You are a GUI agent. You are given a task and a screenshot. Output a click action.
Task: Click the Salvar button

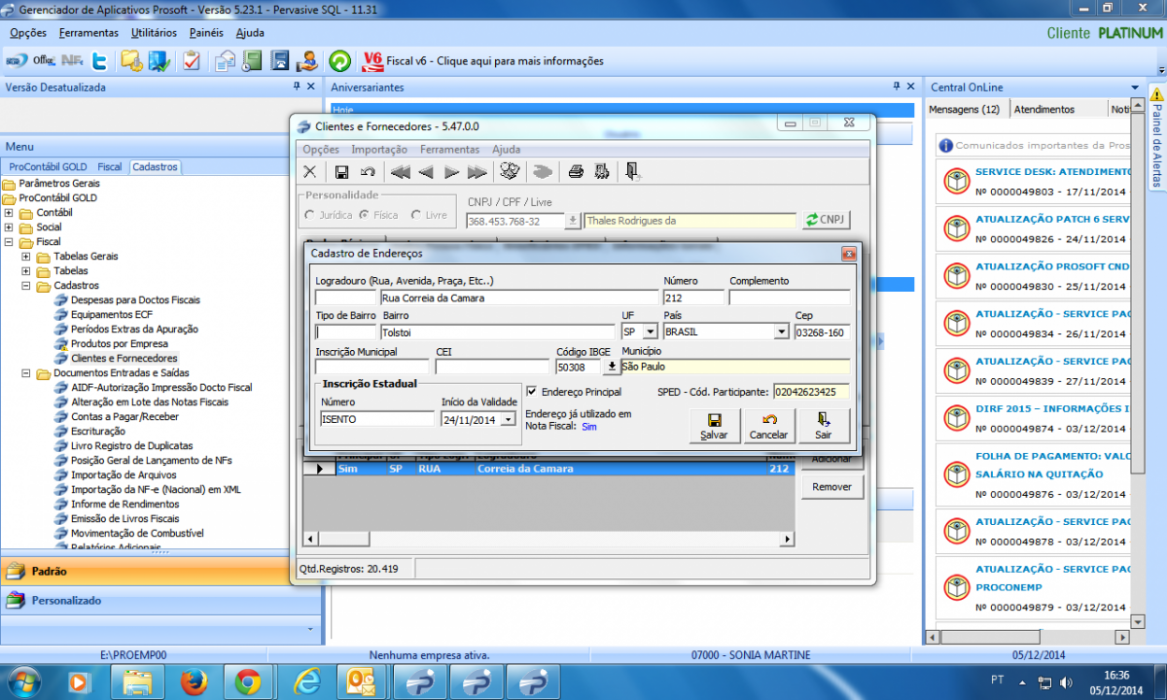click(714, 426)
